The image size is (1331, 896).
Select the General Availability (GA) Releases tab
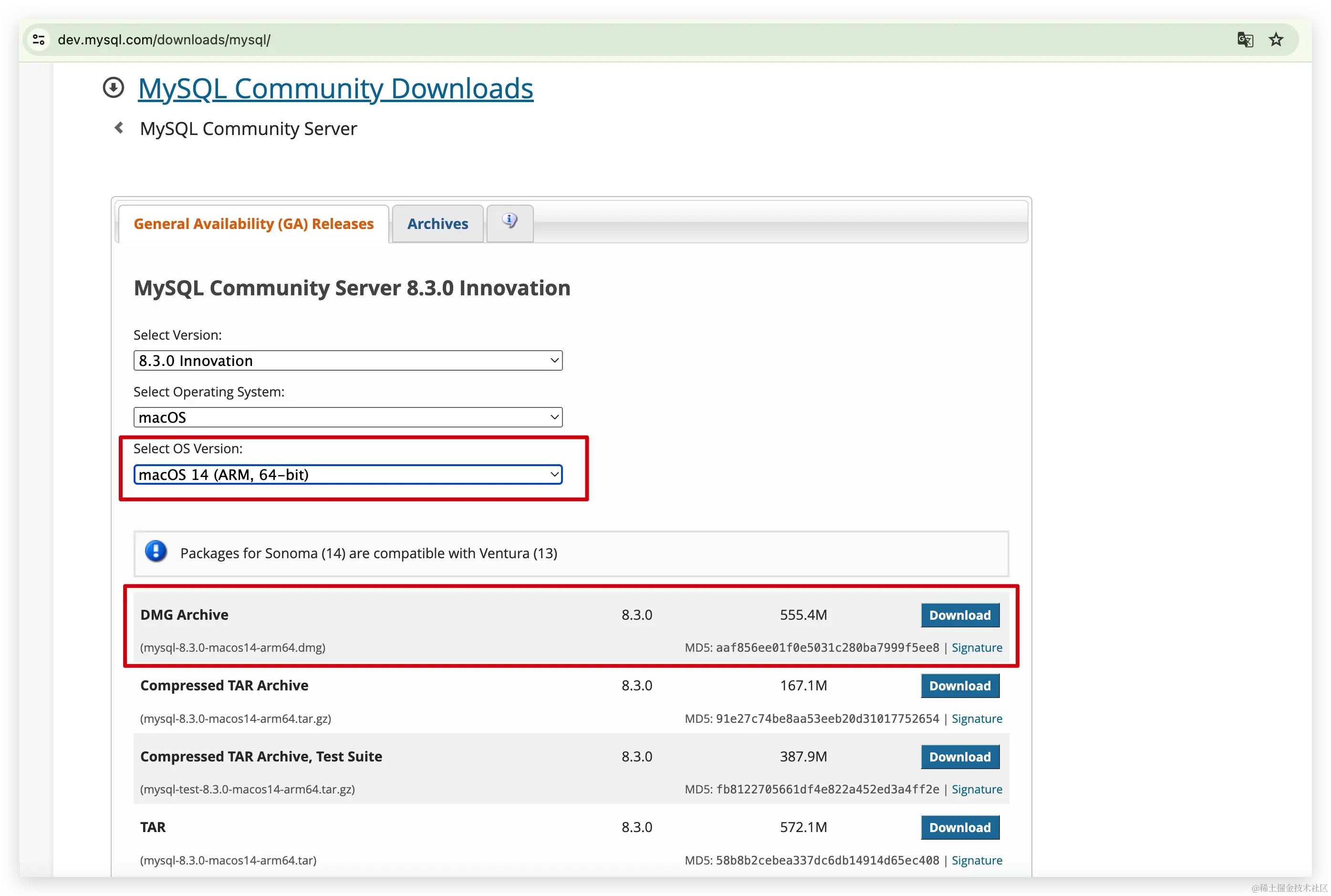pyautogui.click(x=254, y=223)
